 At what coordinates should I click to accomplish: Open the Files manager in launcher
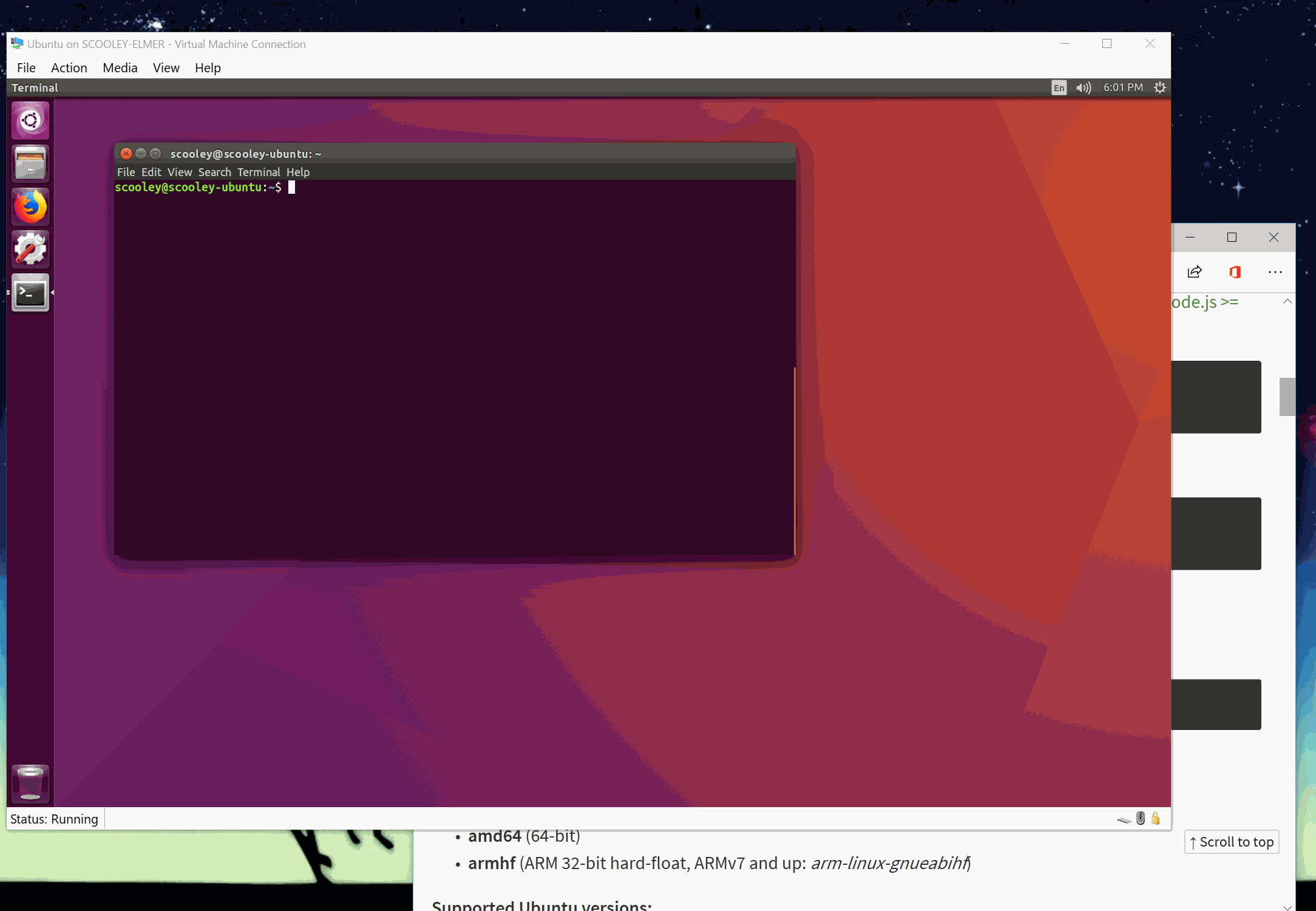click(x=30, y=163)
